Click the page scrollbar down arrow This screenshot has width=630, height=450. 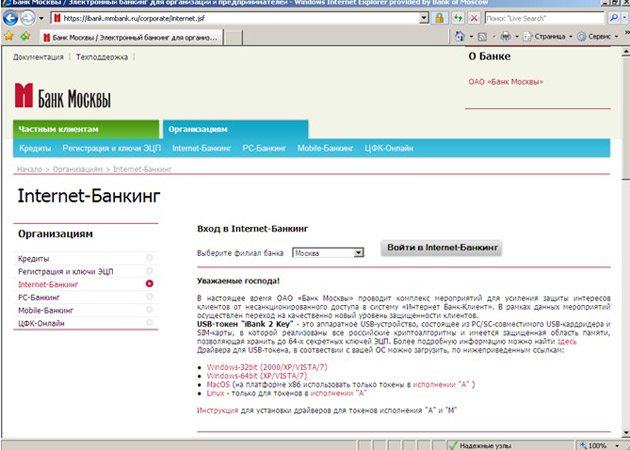click(626, 433)
